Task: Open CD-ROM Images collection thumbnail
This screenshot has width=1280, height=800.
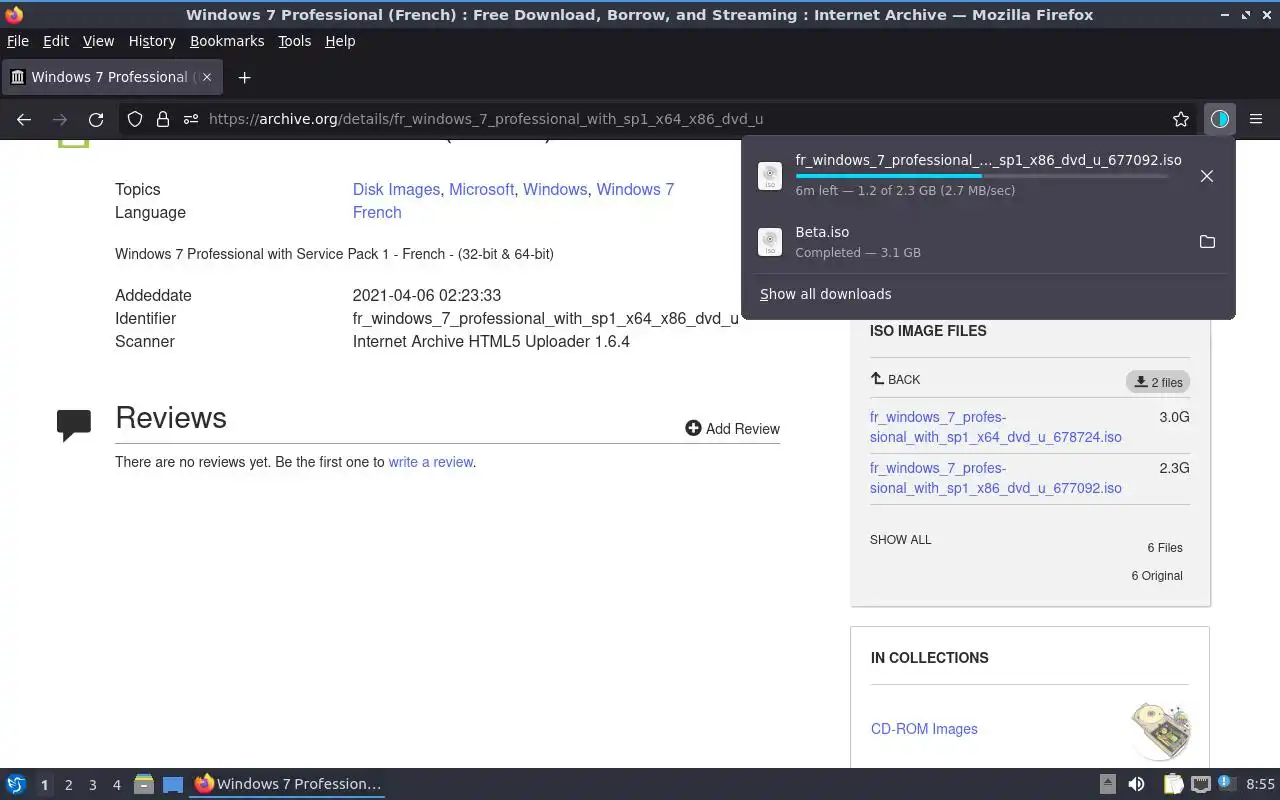Action: point(1161,730)
